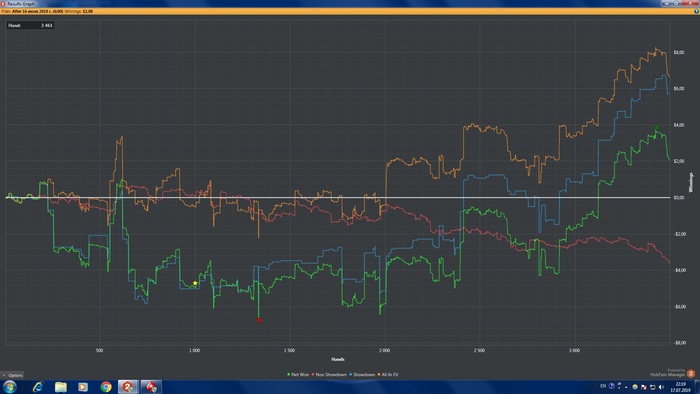Open Windows Explorer folder from the taskbar
The width and height of the screenshot is (700, 394).
60,386
